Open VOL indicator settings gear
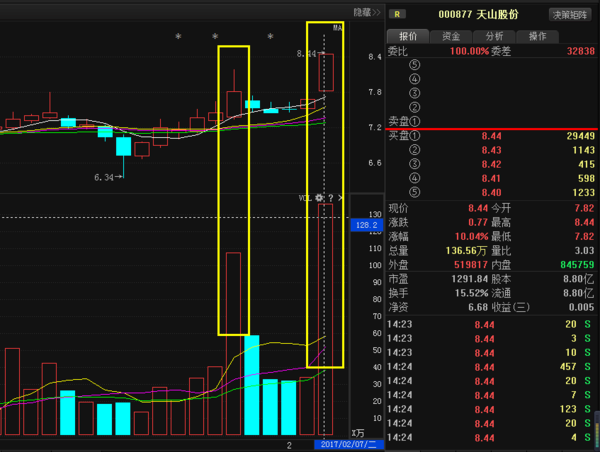 coord(319,198)
